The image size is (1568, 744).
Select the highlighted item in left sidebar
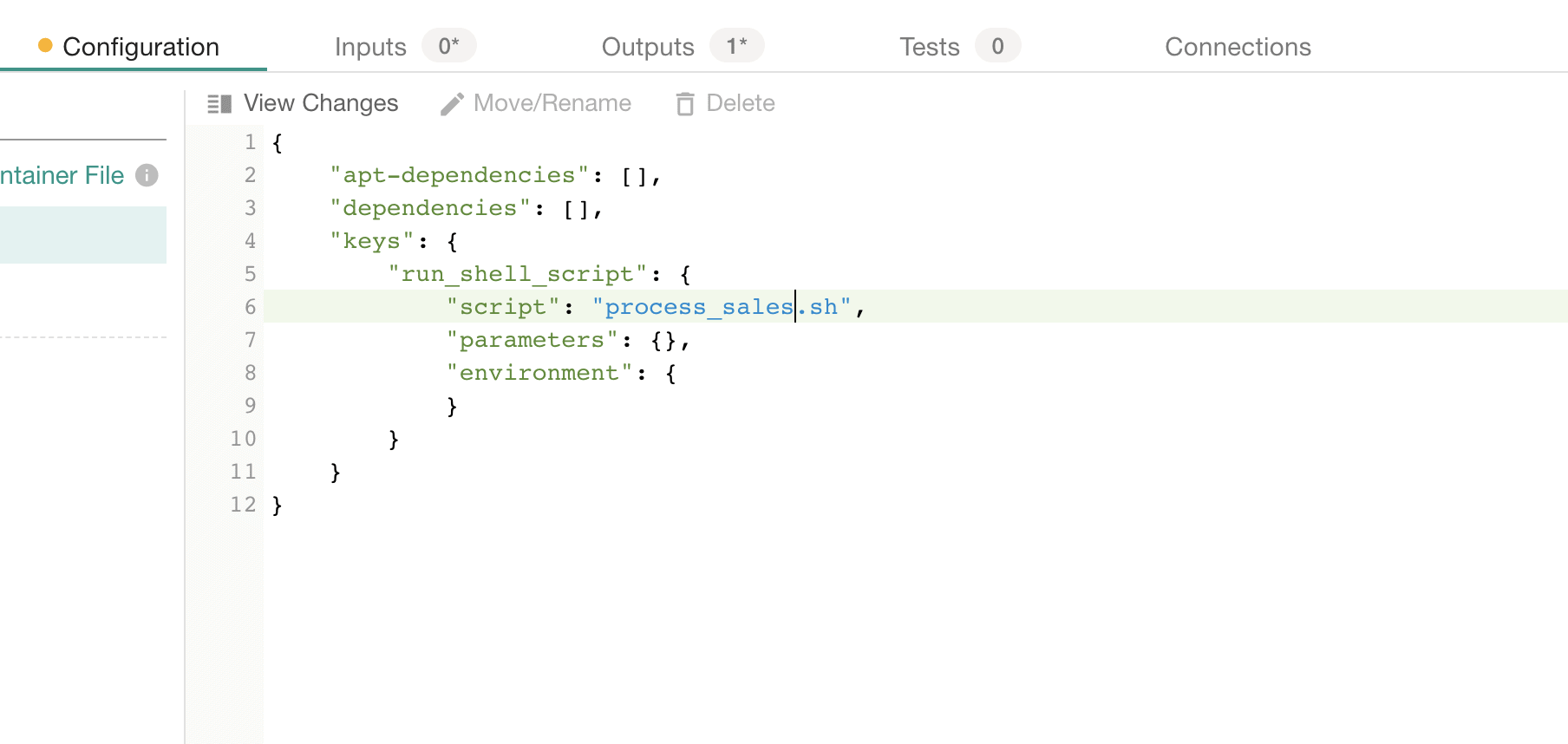82,235
